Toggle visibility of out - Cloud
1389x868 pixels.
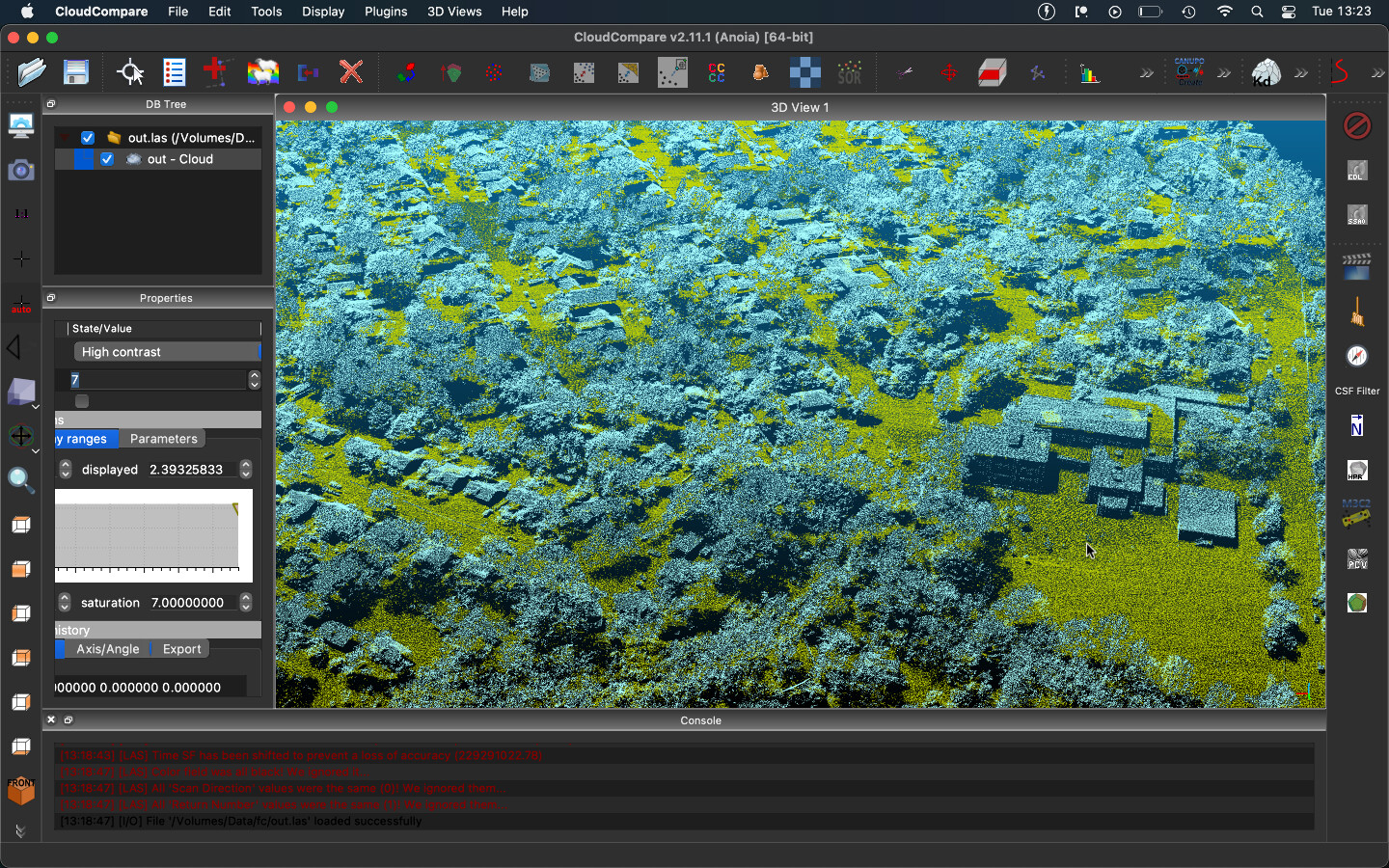(107, 159)
